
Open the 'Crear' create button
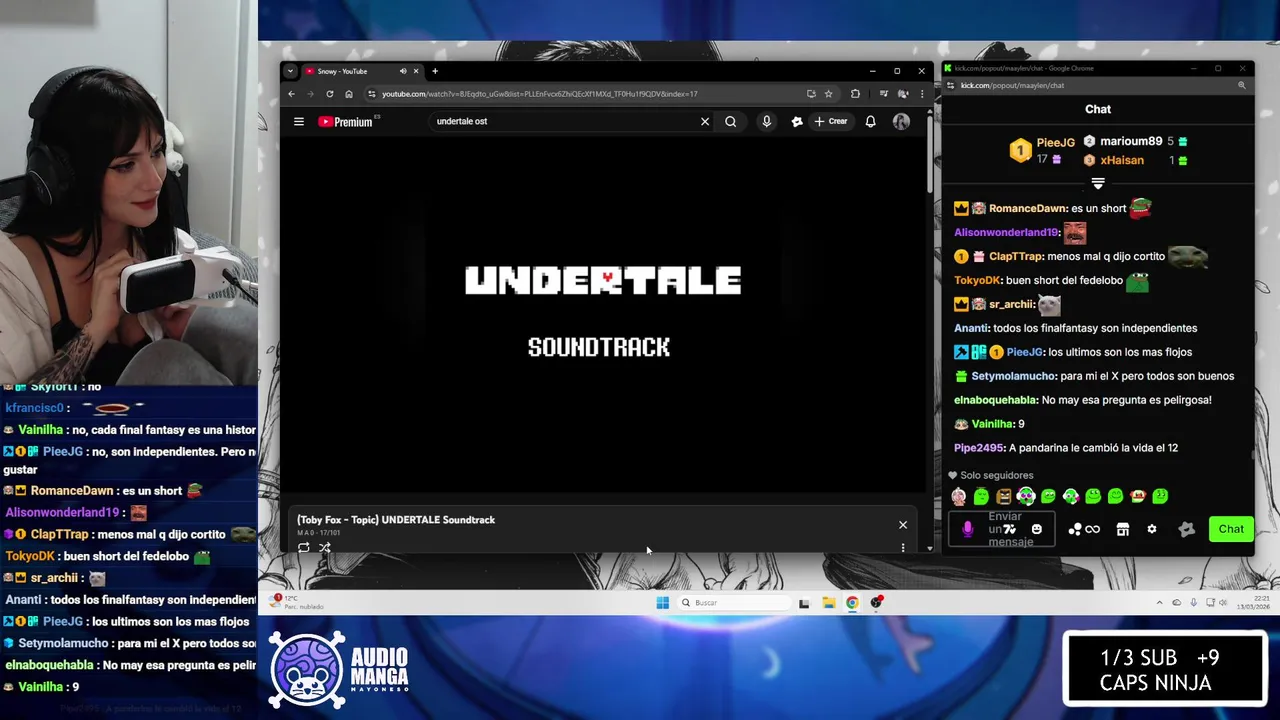pyautogui.click(x=830, y=122)
